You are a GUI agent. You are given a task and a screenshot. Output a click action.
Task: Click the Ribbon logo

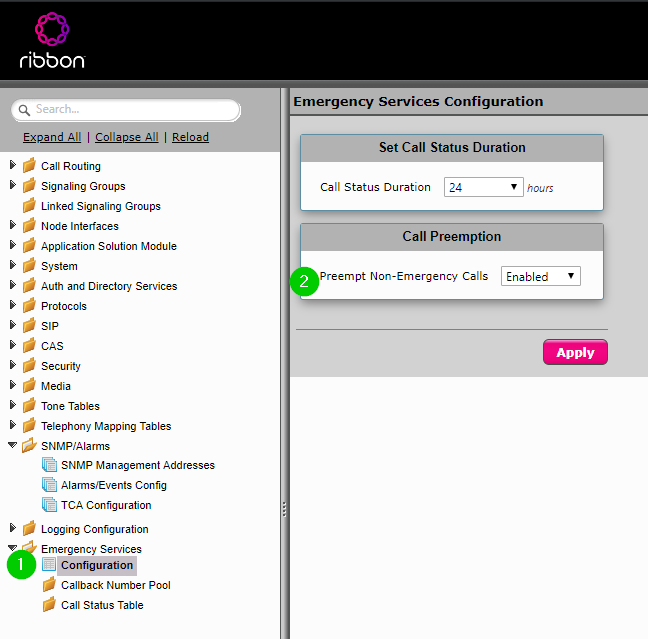coord(52,41)
